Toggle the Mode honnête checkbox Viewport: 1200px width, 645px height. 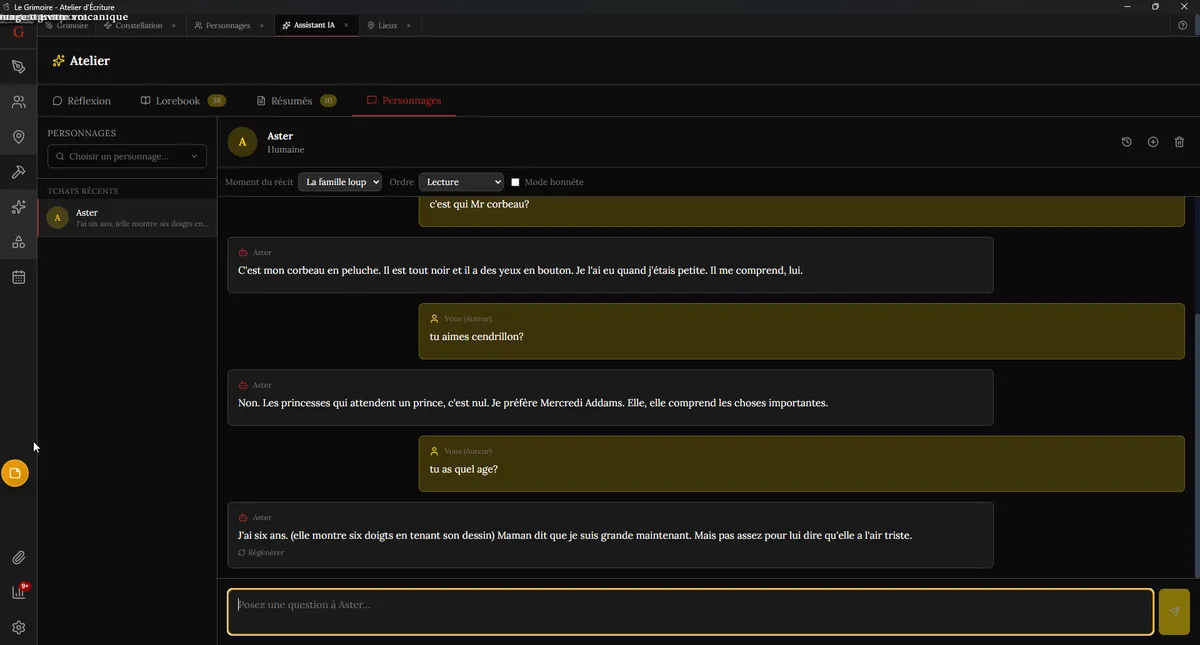click(x=516, y=182)
